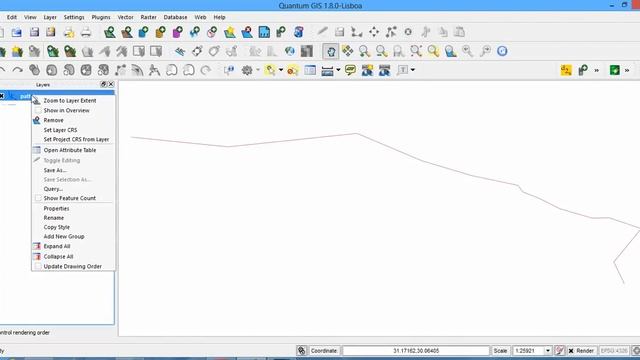Click the Coordinate input field in status bar

[416, 351]
